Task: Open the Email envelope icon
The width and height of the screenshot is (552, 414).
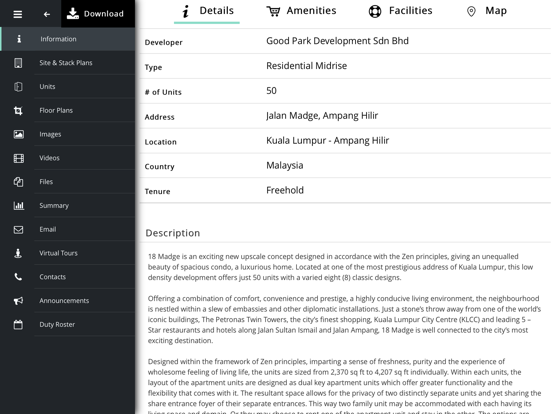Action: [x=18, y=230]
